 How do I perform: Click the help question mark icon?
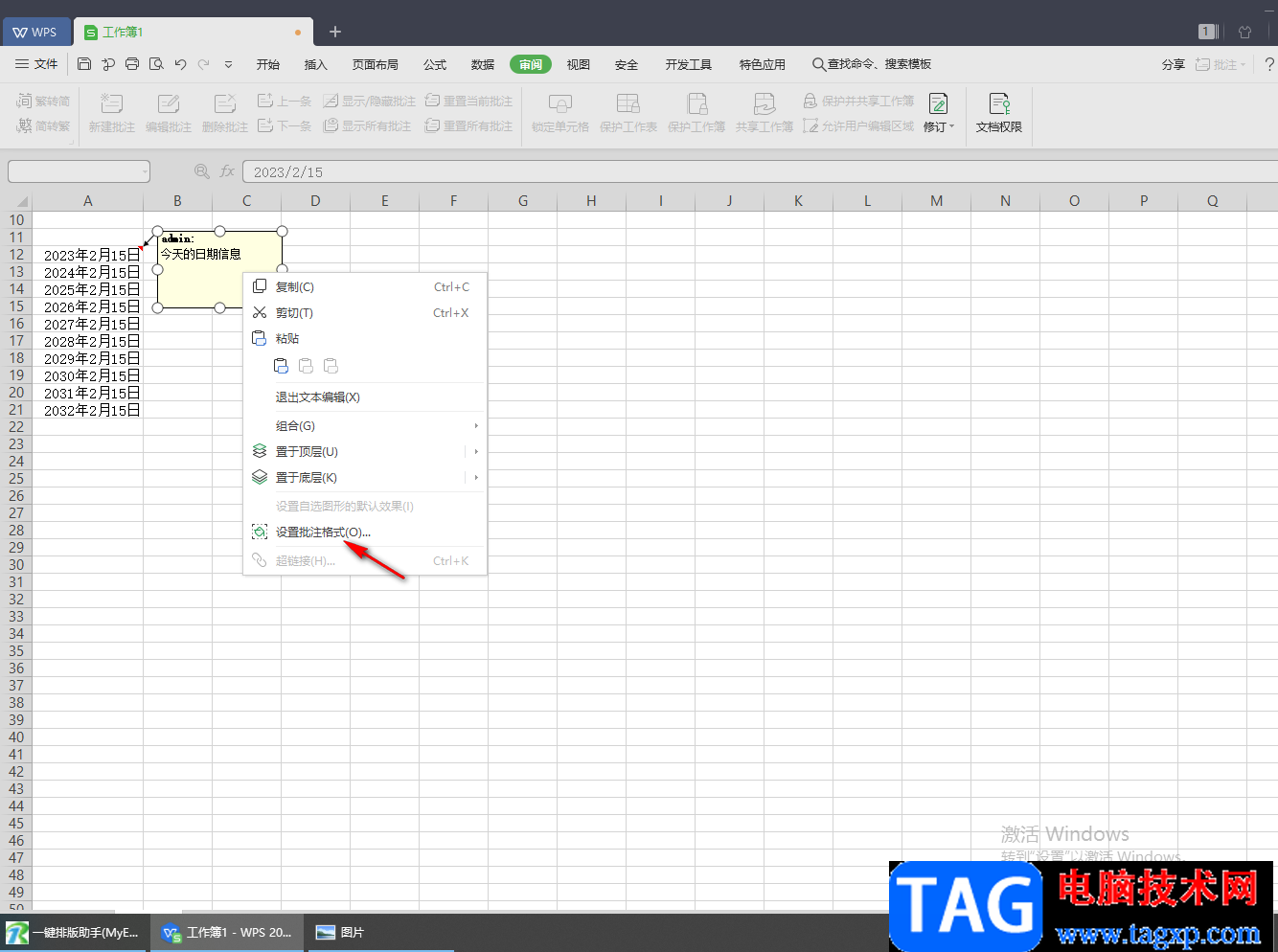pos(1269,64)
